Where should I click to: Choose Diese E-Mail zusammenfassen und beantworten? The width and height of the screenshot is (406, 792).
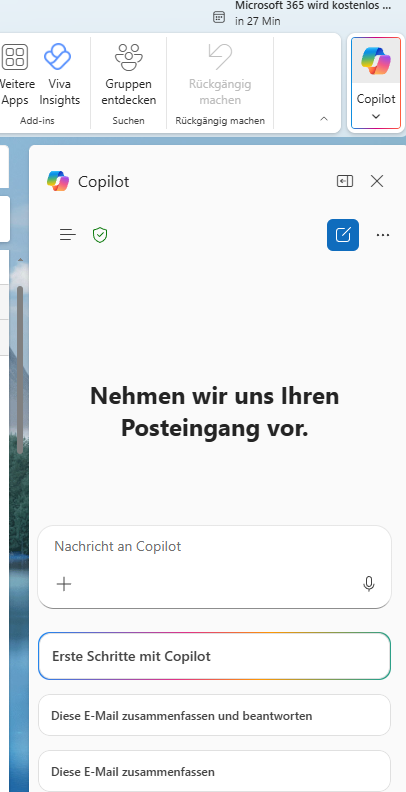[x=215, y=715]
